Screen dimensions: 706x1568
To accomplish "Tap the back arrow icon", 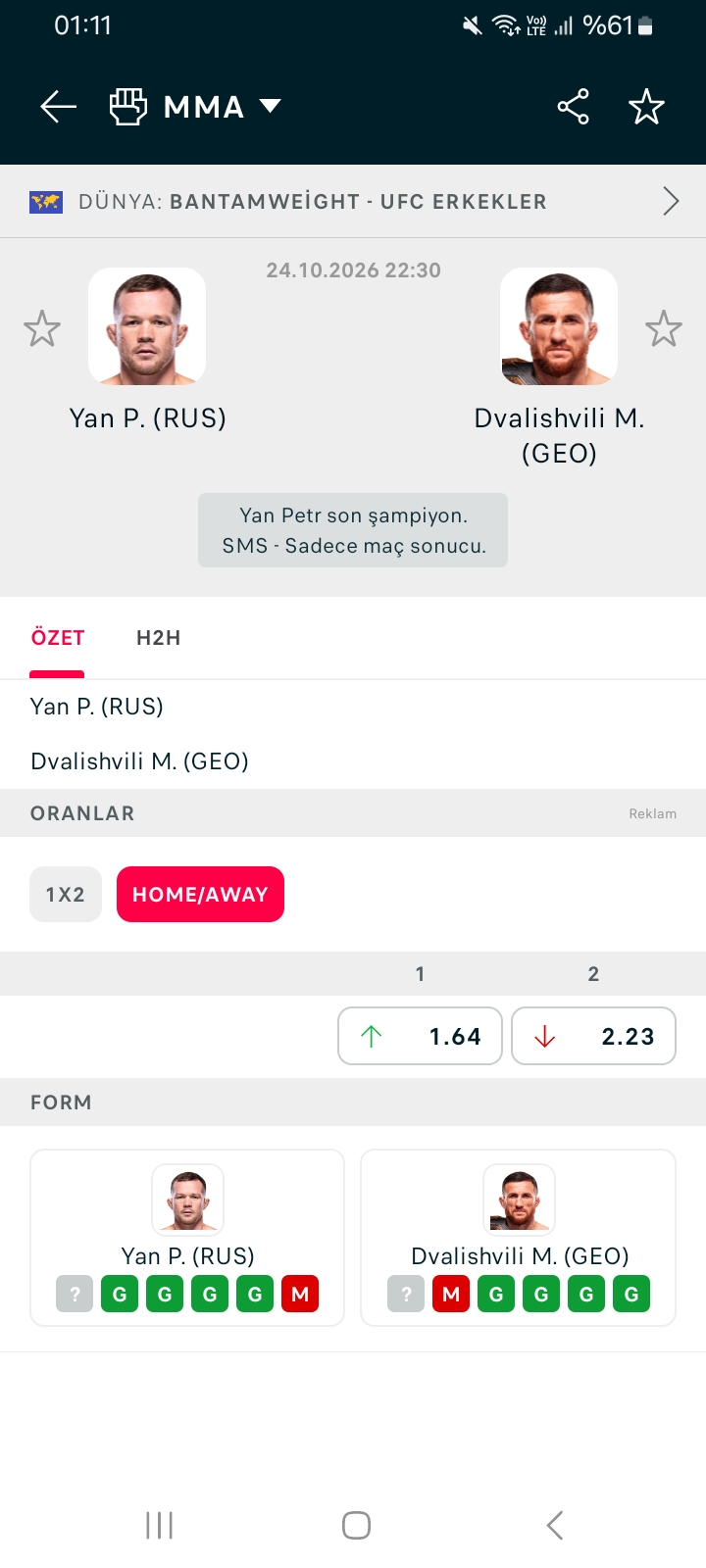I will tap(58, 106).
